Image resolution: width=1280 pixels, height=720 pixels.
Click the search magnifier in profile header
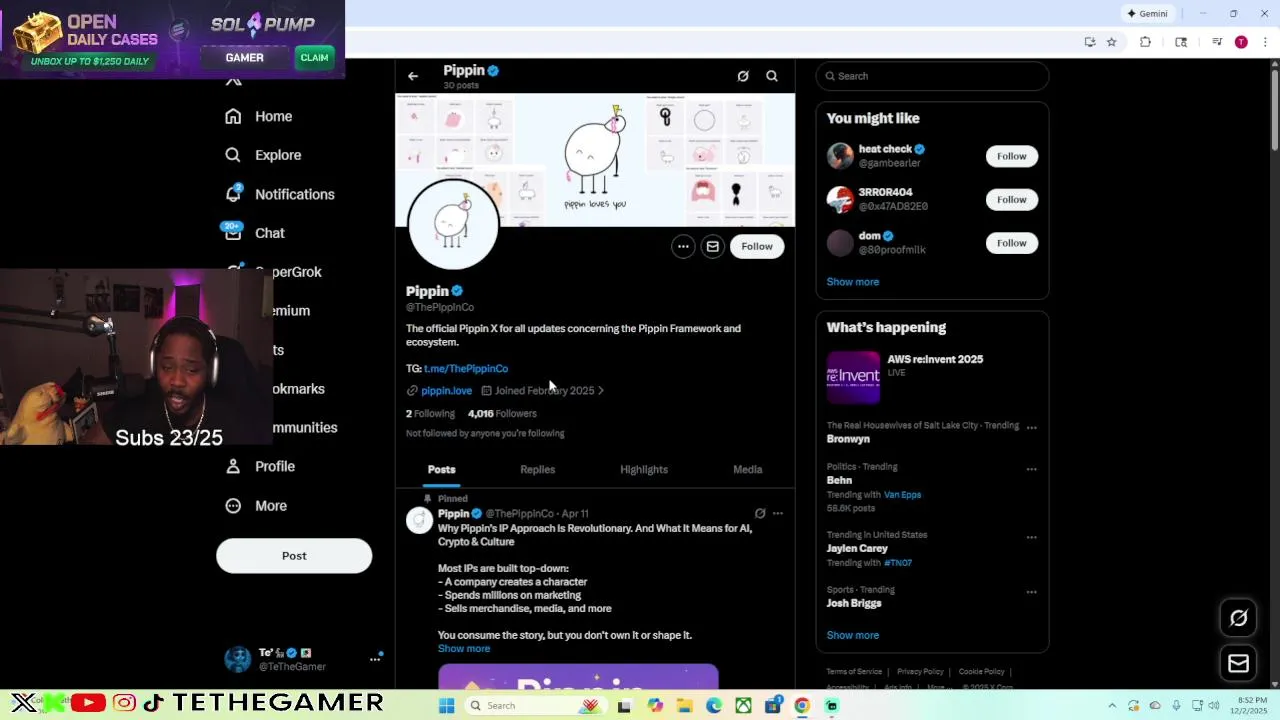pyautogui.click(x=772, y=76)
